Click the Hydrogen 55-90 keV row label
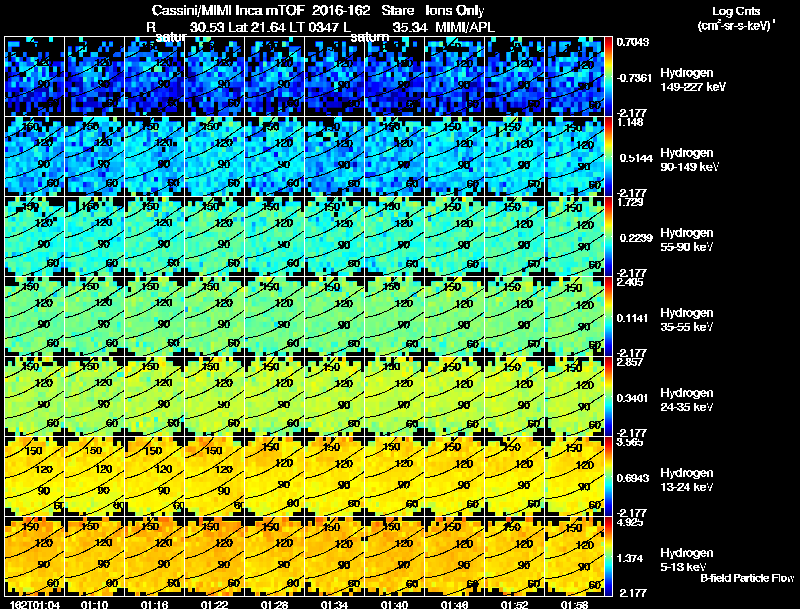Screen dimensions: 800x609 pos(687,240)
